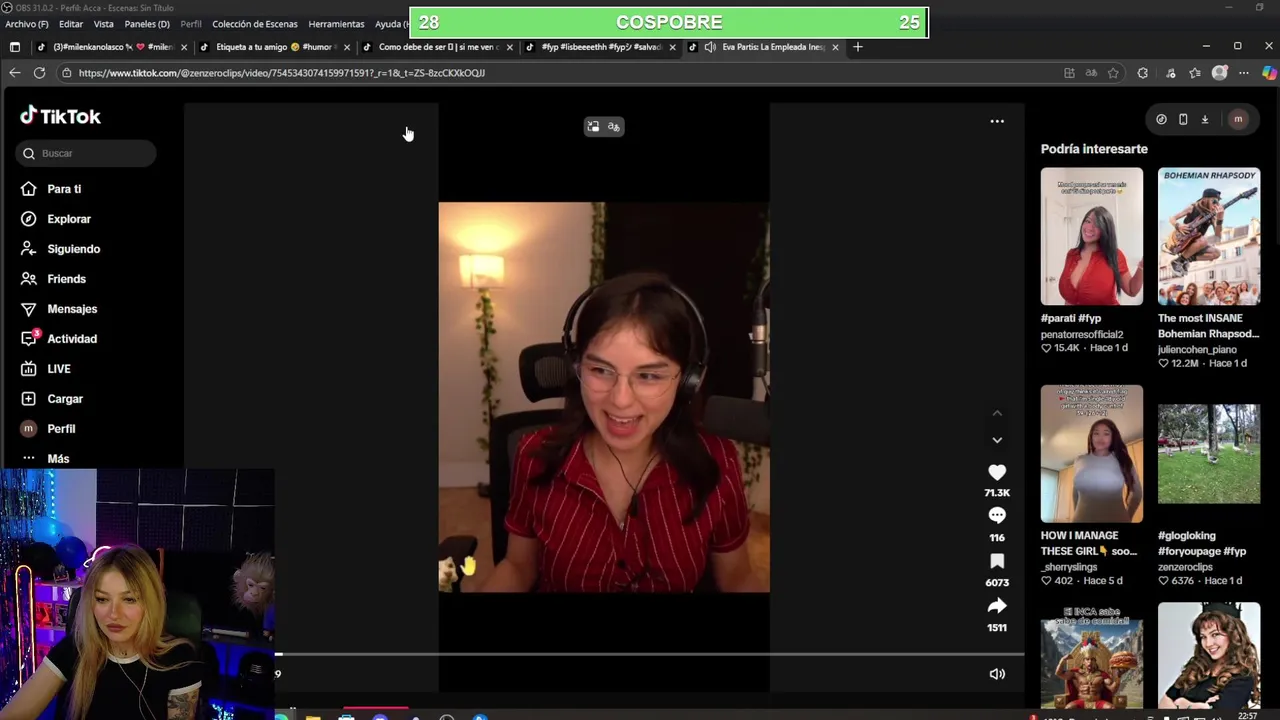Add the page to browser favorites
Viewport: 1280px width, 720px height.
click(1113, 73)
